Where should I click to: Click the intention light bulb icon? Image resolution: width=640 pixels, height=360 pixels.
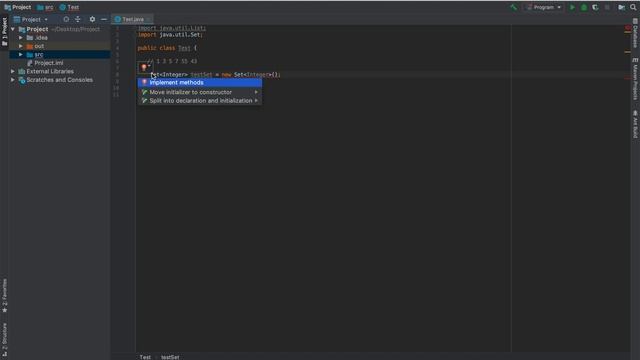(x=144, y=67)
